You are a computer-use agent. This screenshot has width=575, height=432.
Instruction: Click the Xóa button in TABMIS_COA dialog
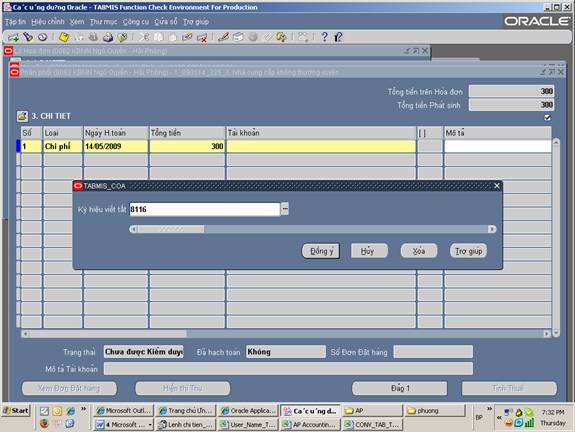pos(419,251)
